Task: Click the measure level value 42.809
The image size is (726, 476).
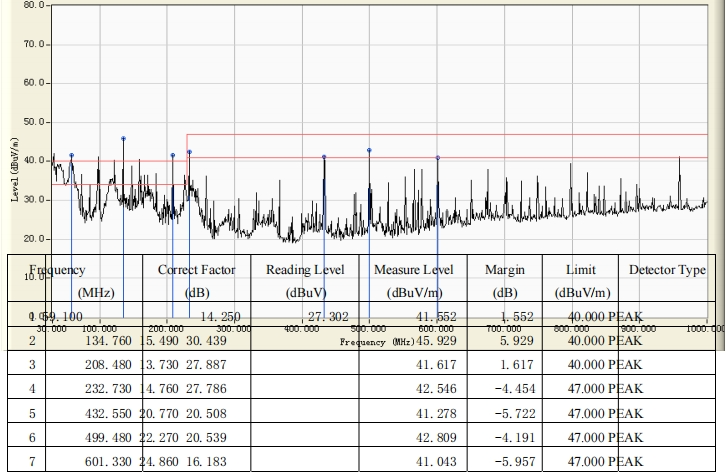Action: (x=436, y=438)
